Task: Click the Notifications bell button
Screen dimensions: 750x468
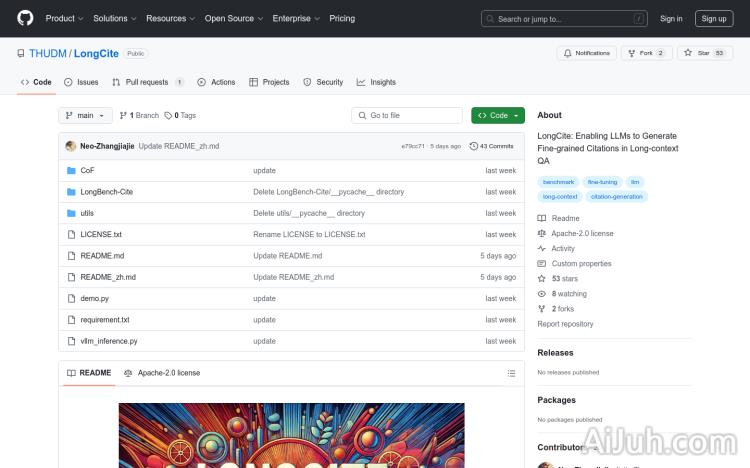Action: point(587,53)
